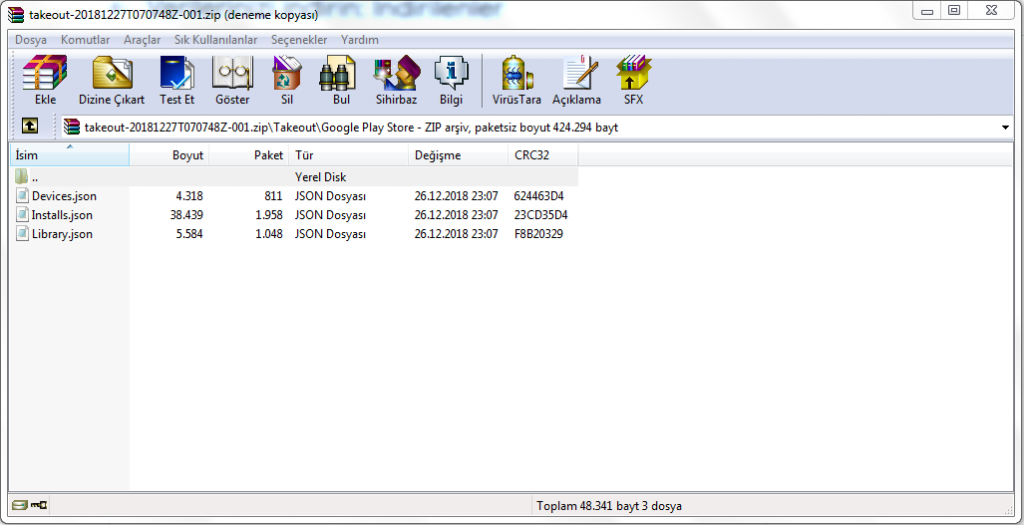Image resolution: width=1024 pixels, height=525 pixels.
Task: Select the Devices.json file name
Action: (64, 196)
